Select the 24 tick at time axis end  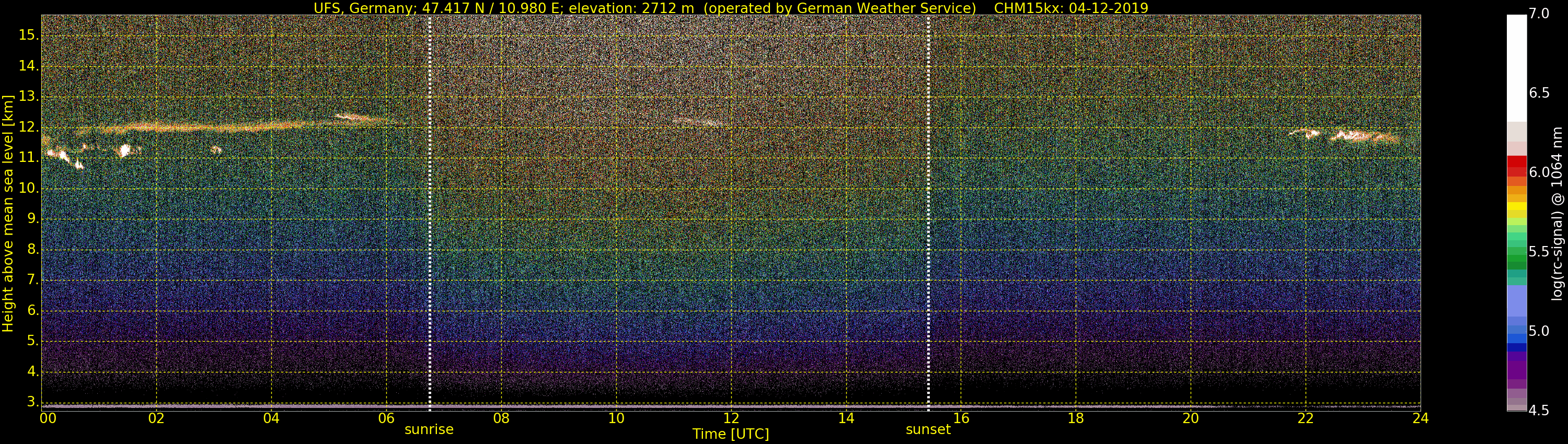pos(1420,418)
